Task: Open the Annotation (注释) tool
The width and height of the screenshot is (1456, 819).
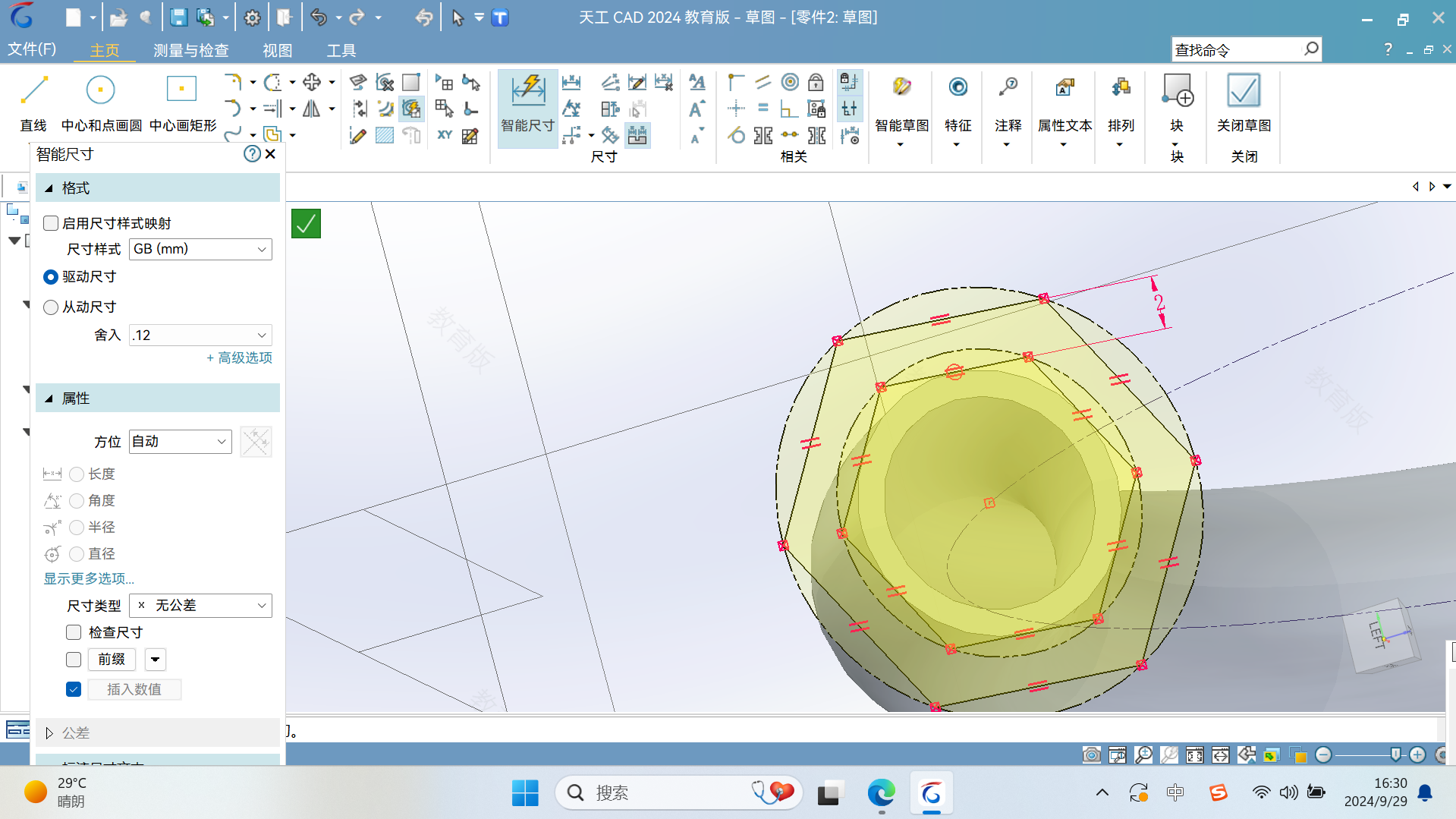Action: (1008, 104)
